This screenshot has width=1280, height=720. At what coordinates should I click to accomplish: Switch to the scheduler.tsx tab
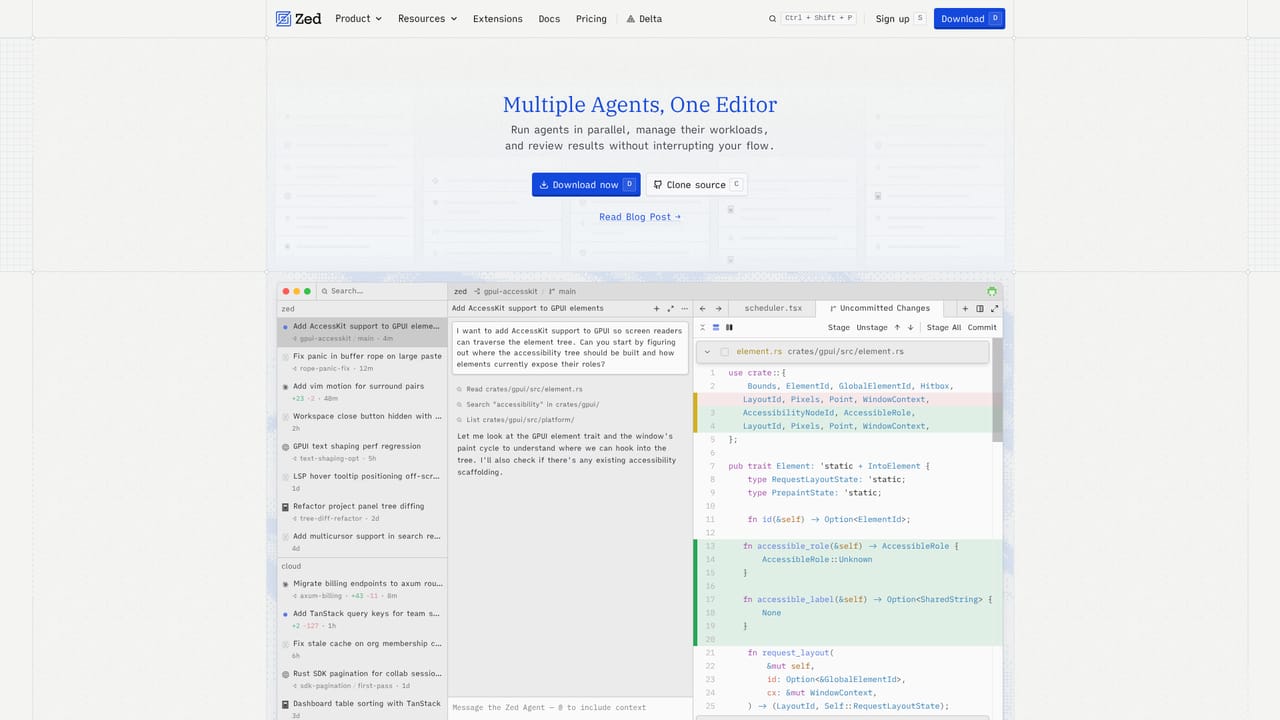click(773, 308)
